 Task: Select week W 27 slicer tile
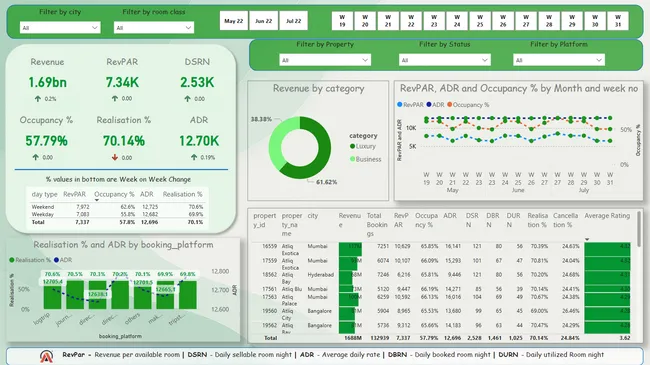tap(526, 21)
